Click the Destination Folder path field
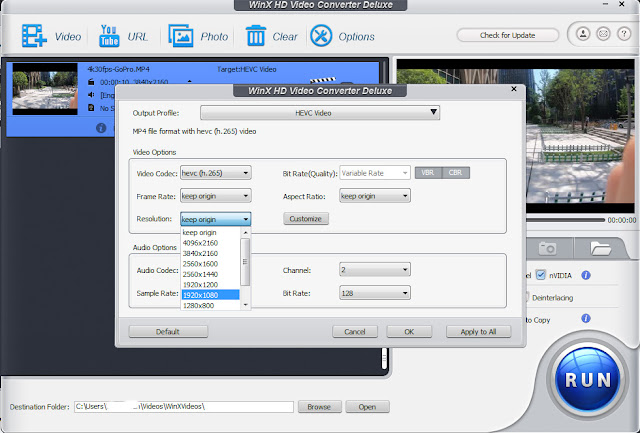This screenshot has height=433, width=640. pyautogui.click(x=184, y=406)
